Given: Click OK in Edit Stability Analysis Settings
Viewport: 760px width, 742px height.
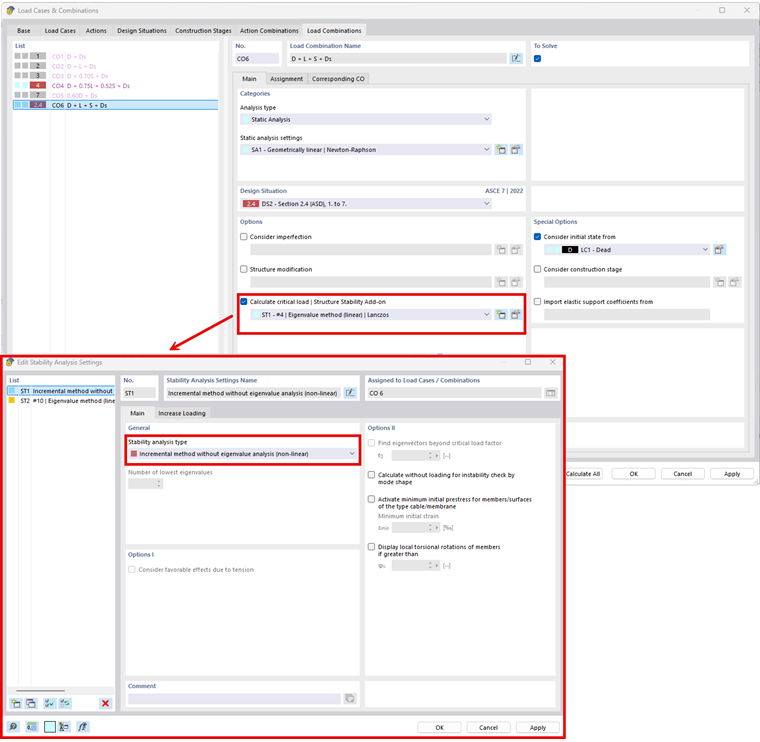Looking at the screenshot, I should (x=439, y=727).
